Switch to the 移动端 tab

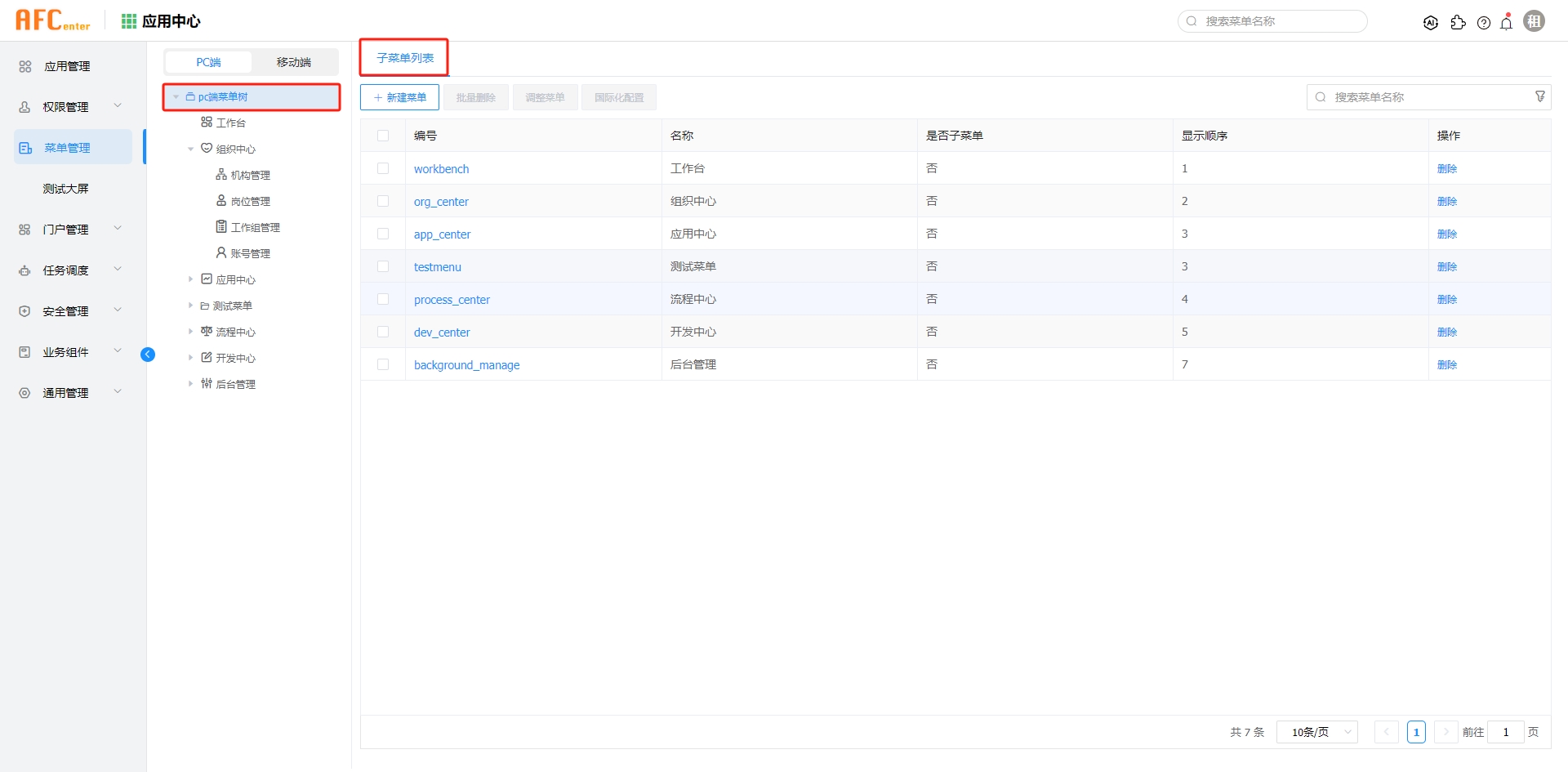(294, 62)
